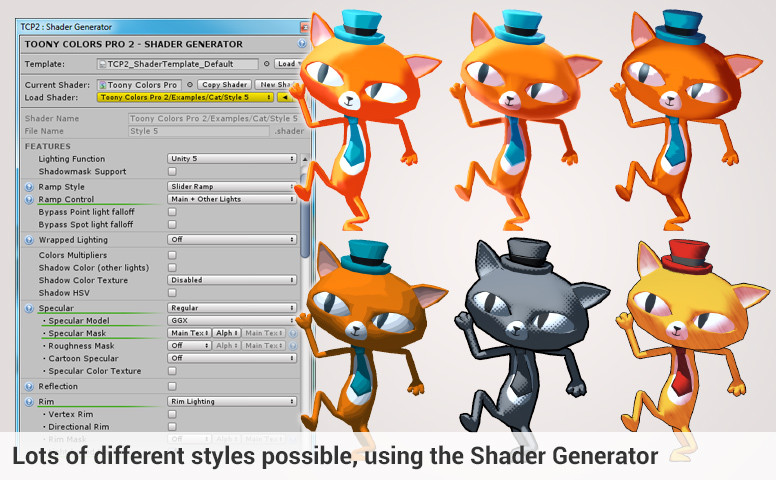Open Ramp Control dropdown Main + Other Lights
The height and width of the screenshot is (480, 776).
click(x=232, y=199)
